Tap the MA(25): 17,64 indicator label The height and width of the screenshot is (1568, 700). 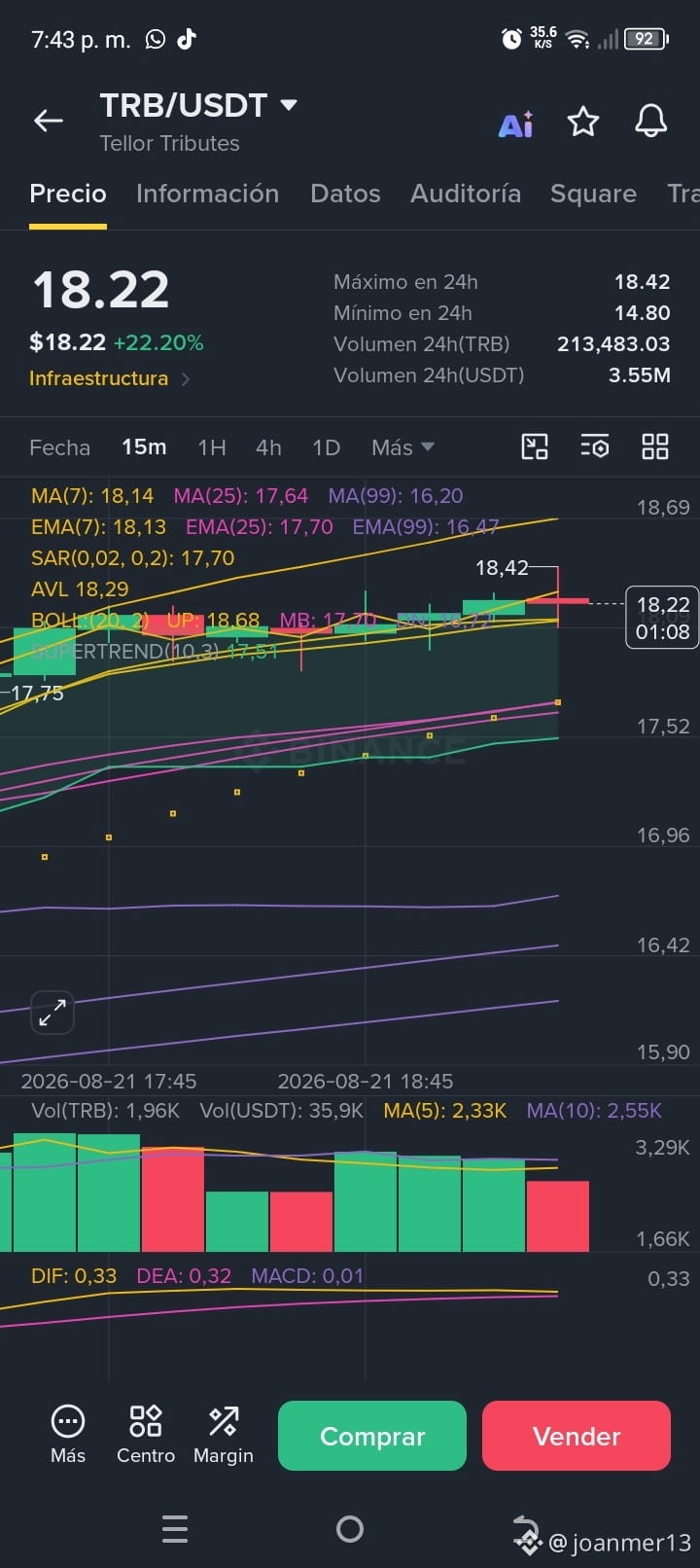[241, 496]
